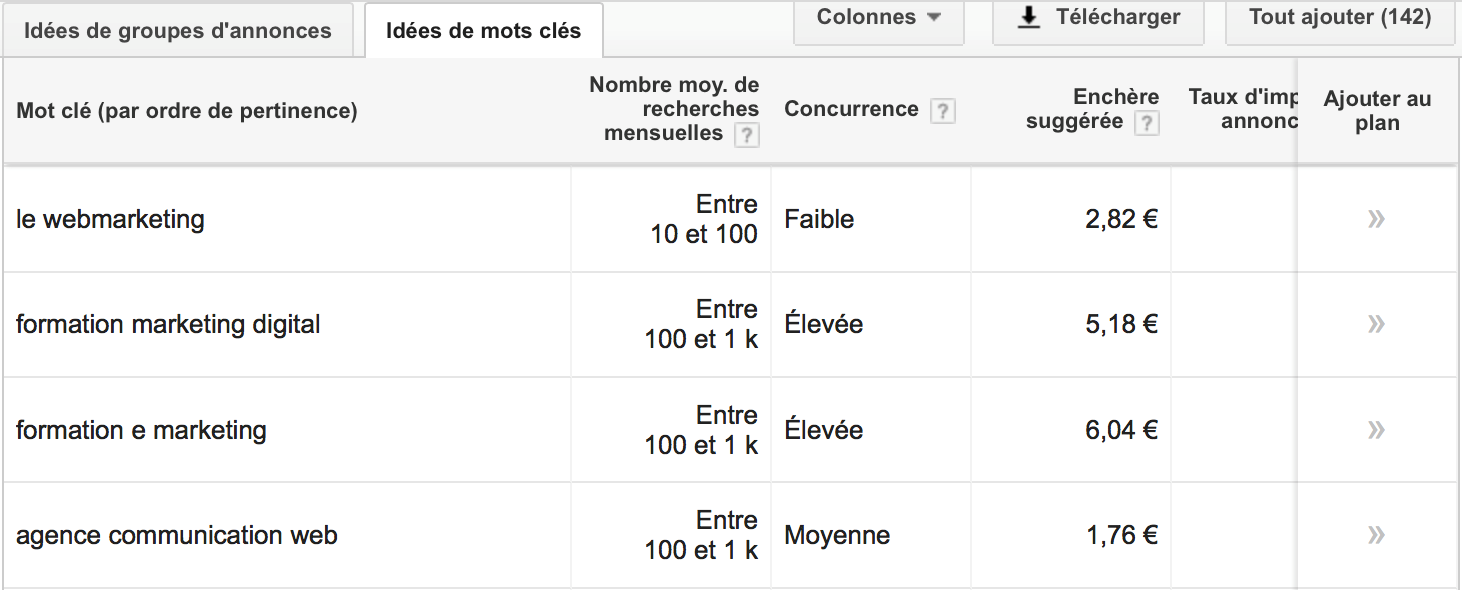Click the Télécharger button
Image resolution: width=1462 pixels, height=590 pixels.
(x=1097, y=16)
